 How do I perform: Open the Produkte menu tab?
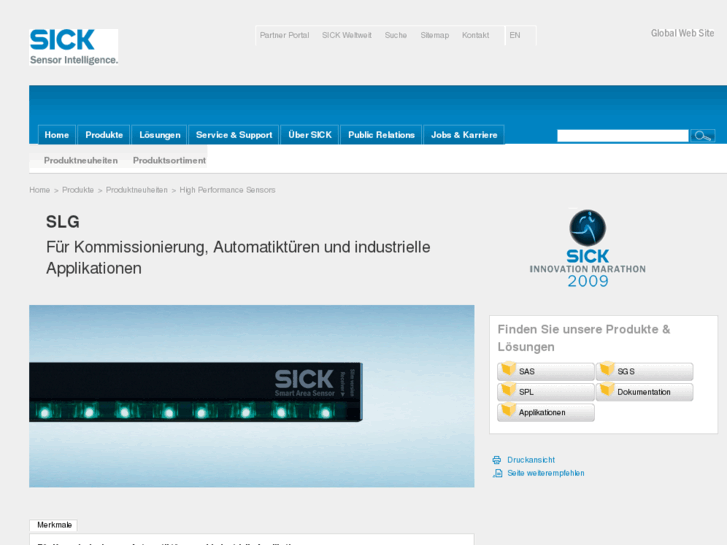[104, 135]
